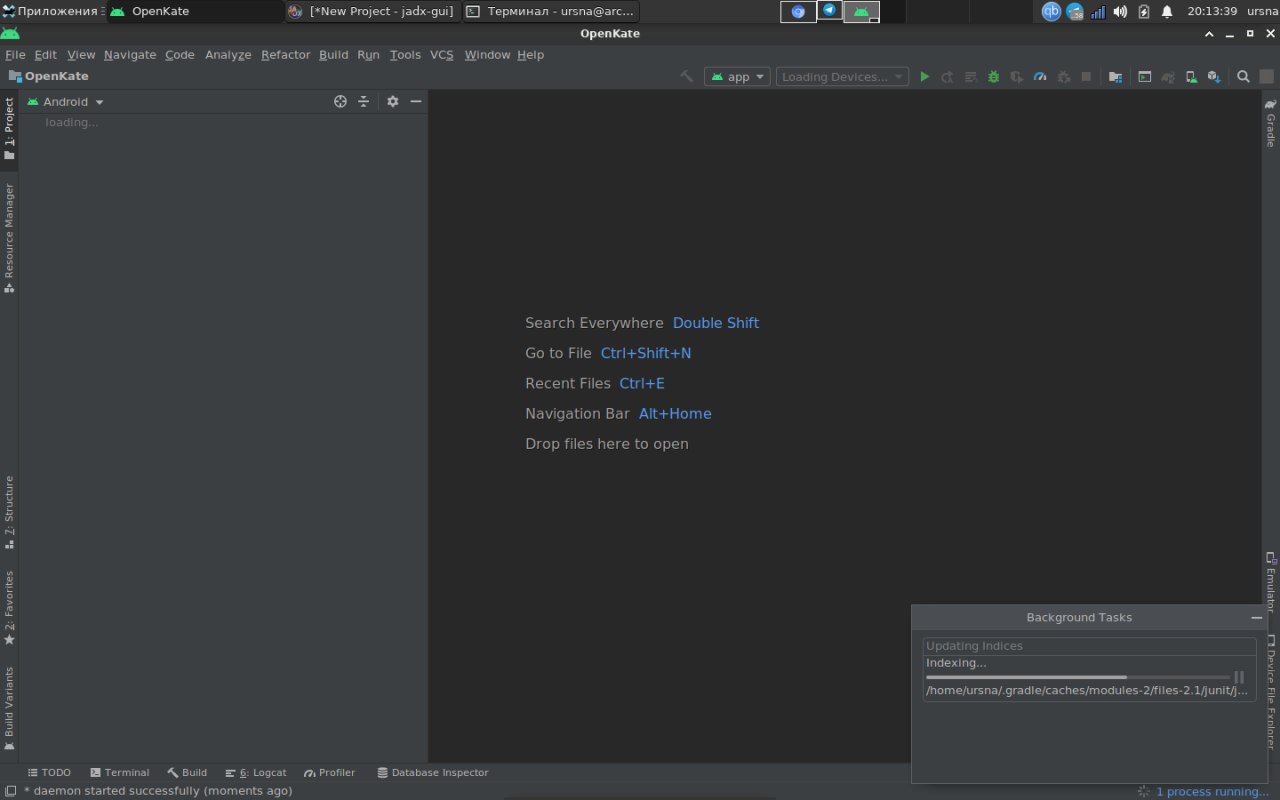
Task: Open the Build tool window tab
Action: [x=187, y=773]
